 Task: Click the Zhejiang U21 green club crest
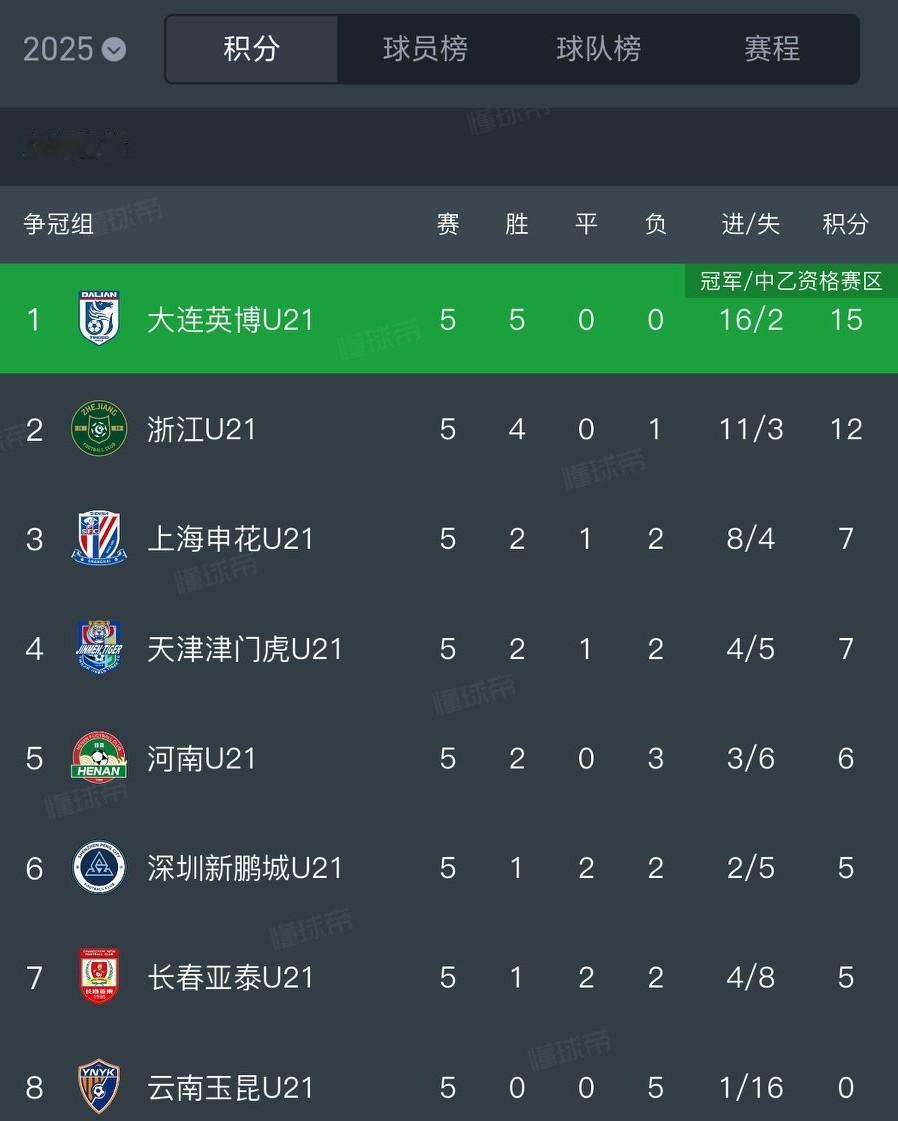[99, 429]
